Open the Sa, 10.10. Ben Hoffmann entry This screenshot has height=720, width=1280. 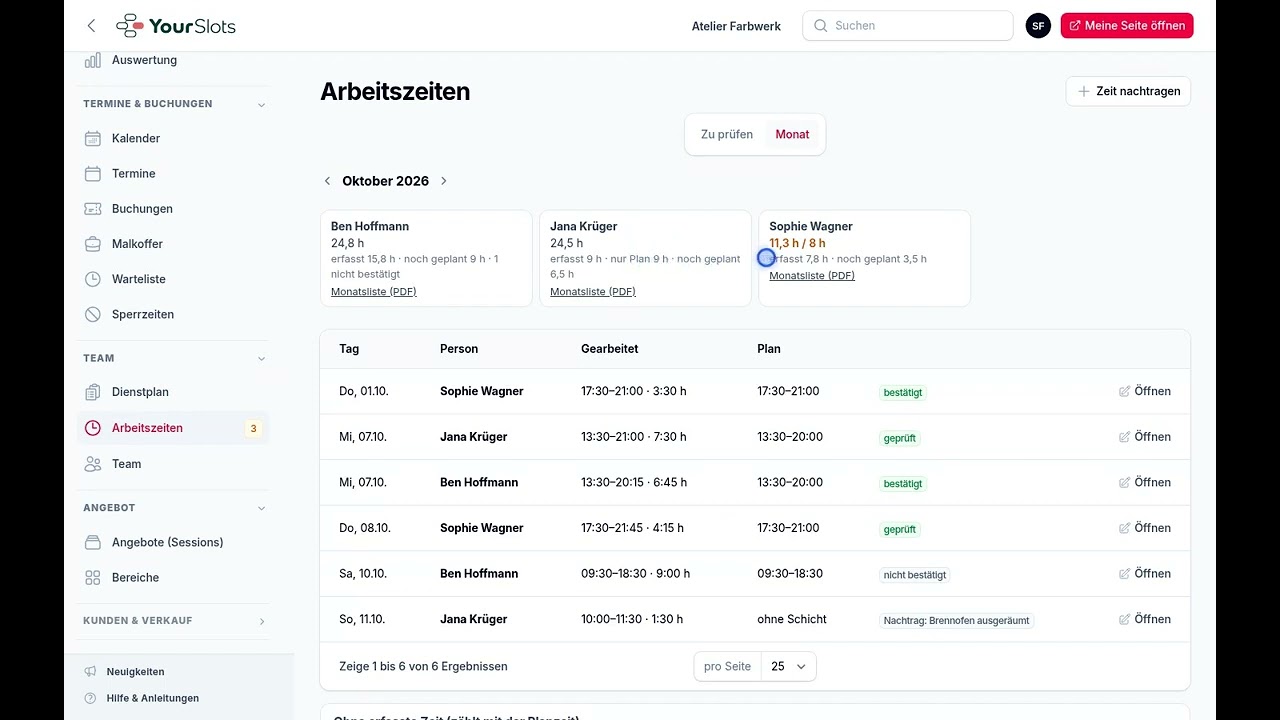pos(1145,574)
